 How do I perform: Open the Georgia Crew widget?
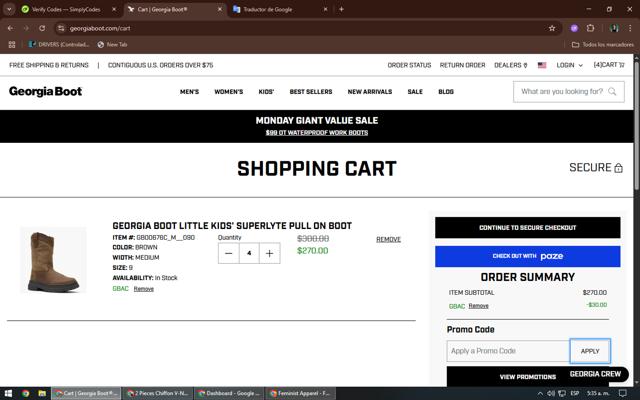595,374
